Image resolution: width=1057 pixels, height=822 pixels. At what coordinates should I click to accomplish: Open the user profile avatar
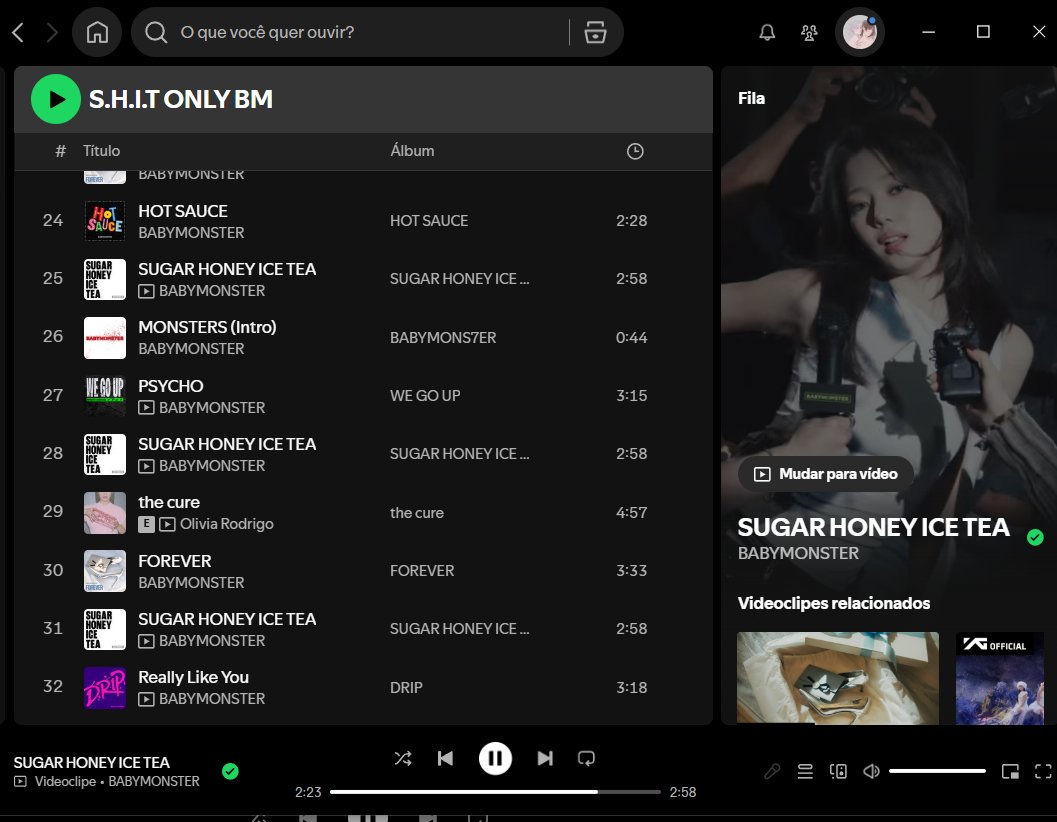pos(859,32)
